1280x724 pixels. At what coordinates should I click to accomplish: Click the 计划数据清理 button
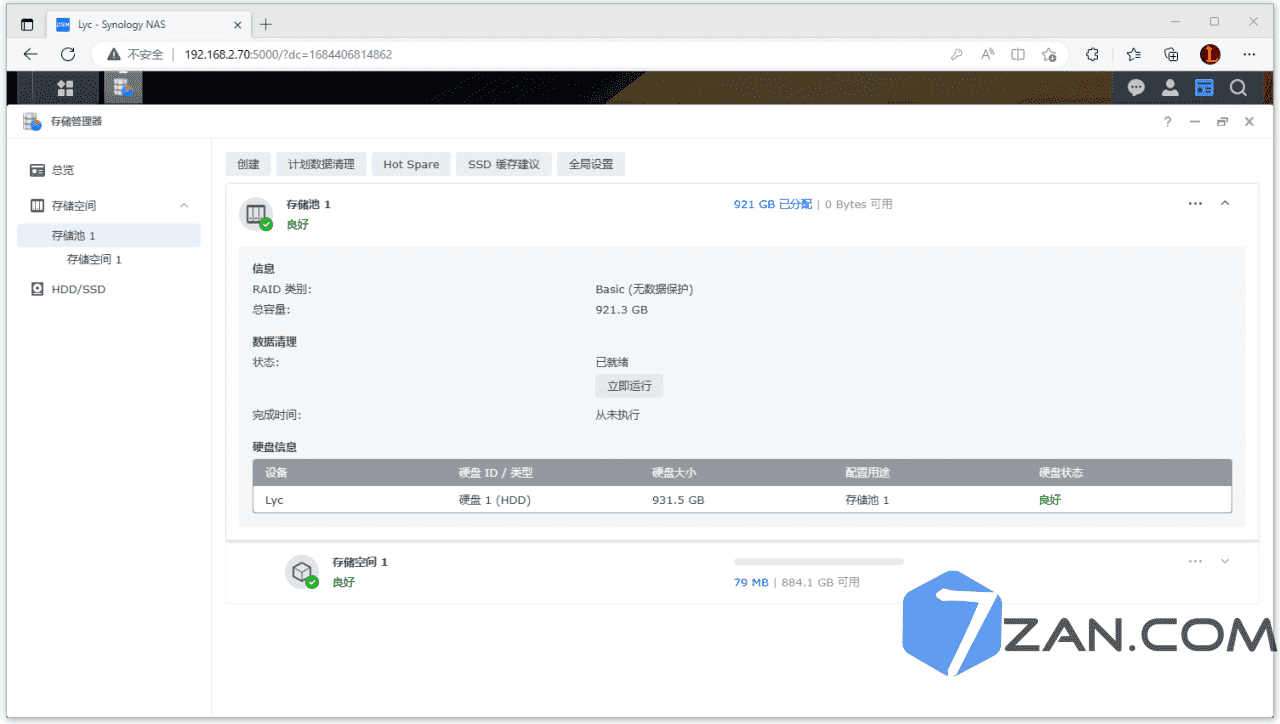point(321,164)
